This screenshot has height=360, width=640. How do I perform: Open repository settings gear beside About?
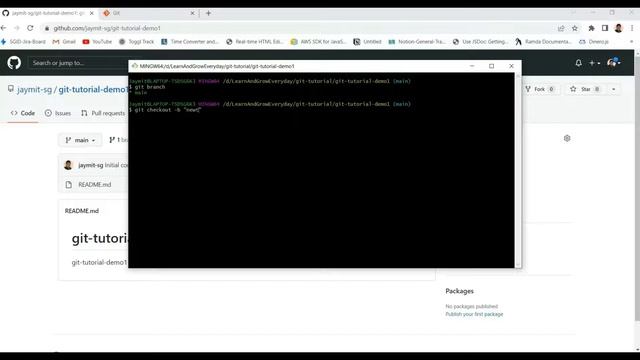[x=567, y=138]
